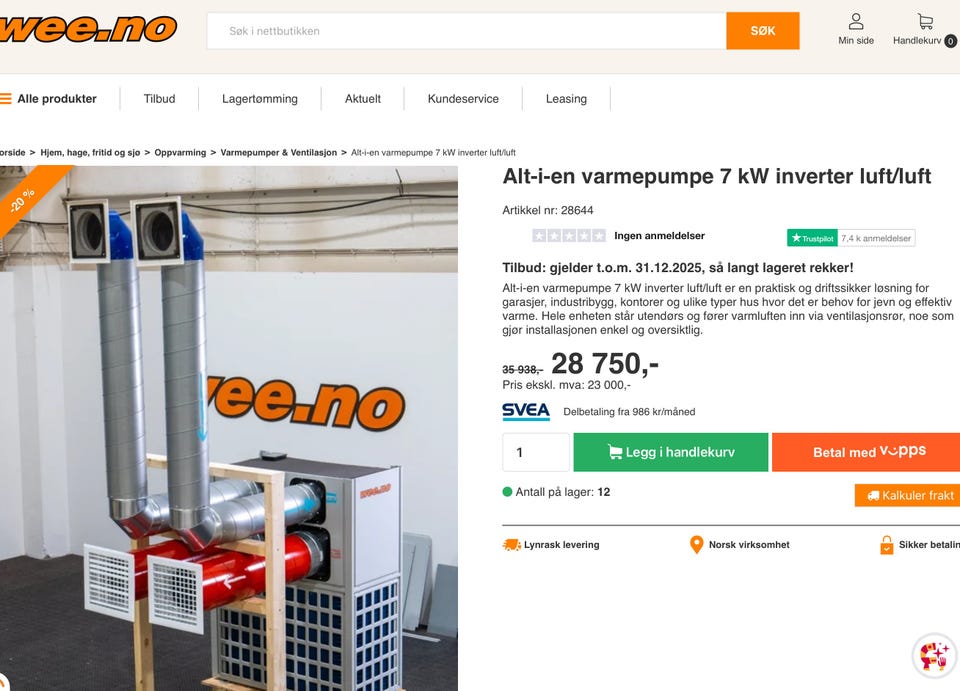This screenshot has height=691, width=960.
Task: Open the Handlekurv shopping cart icon
Action: (x=925, y=22)
